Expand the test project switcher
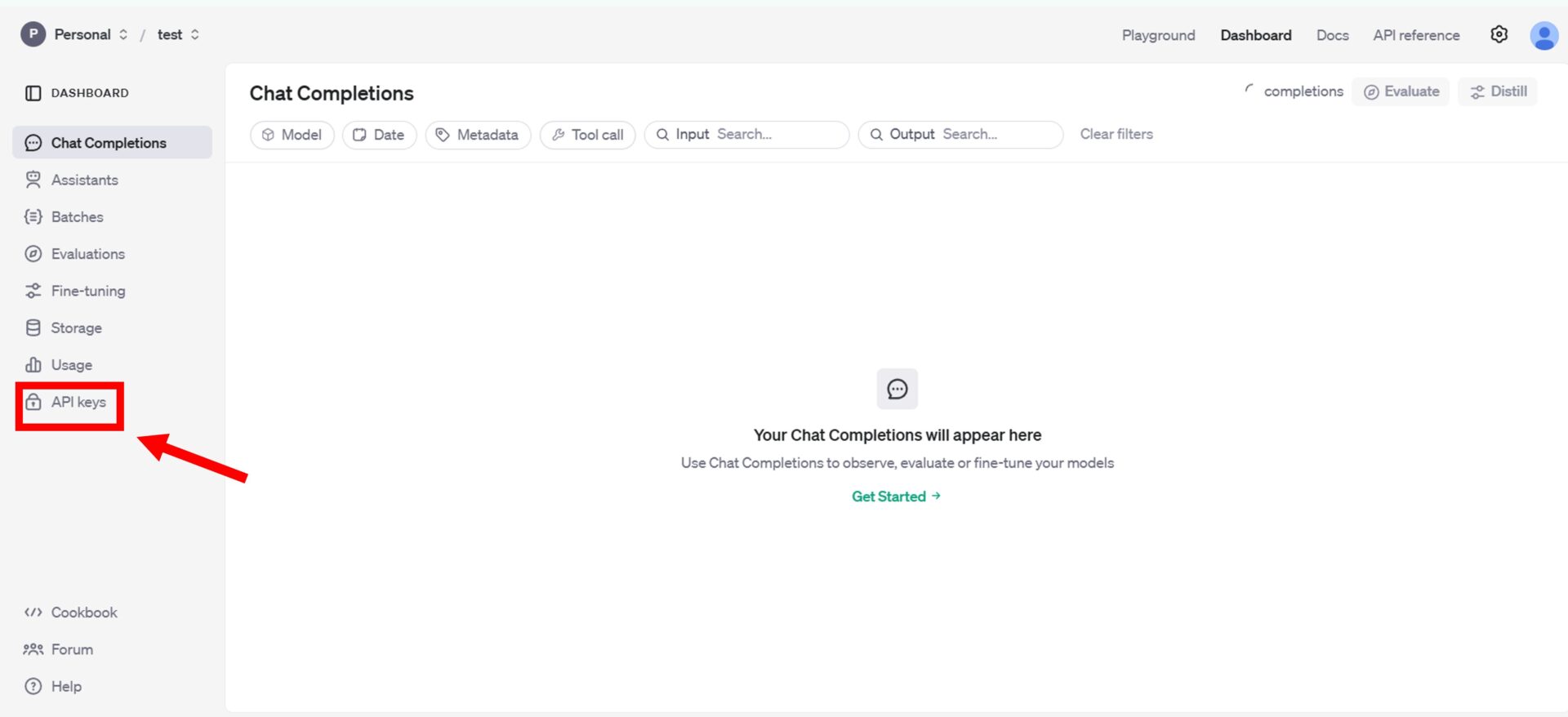 click(x=178, y=34)
